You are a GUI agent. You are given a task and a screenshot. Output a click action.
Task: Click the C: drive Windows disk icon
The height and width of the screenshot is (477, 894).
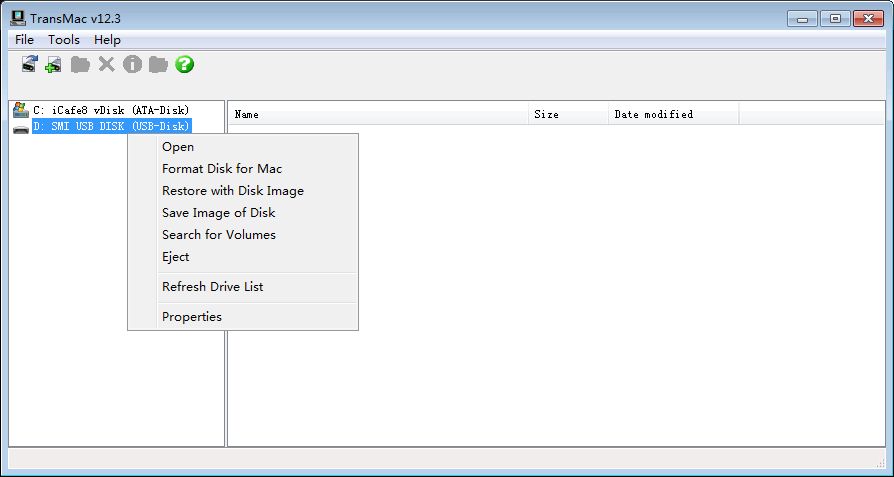(20, 110)
